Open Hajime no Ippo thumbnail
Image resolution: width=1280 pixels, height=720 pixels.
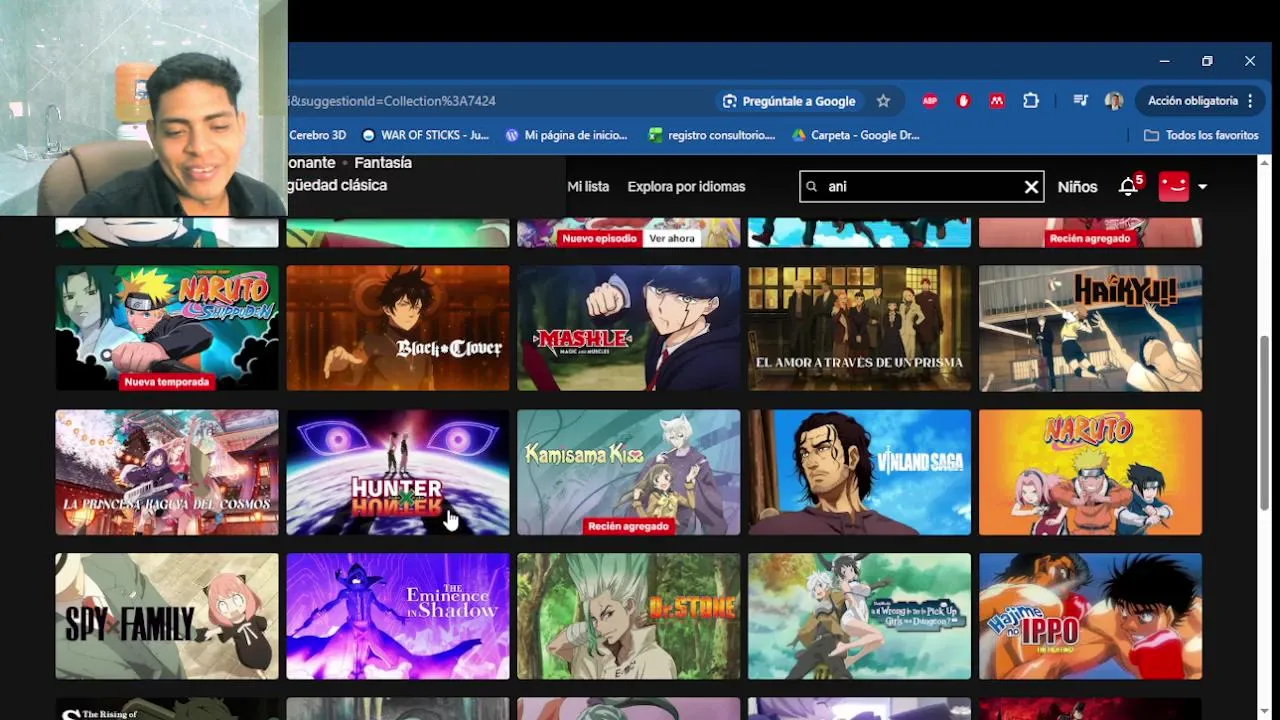point(1091,616)
